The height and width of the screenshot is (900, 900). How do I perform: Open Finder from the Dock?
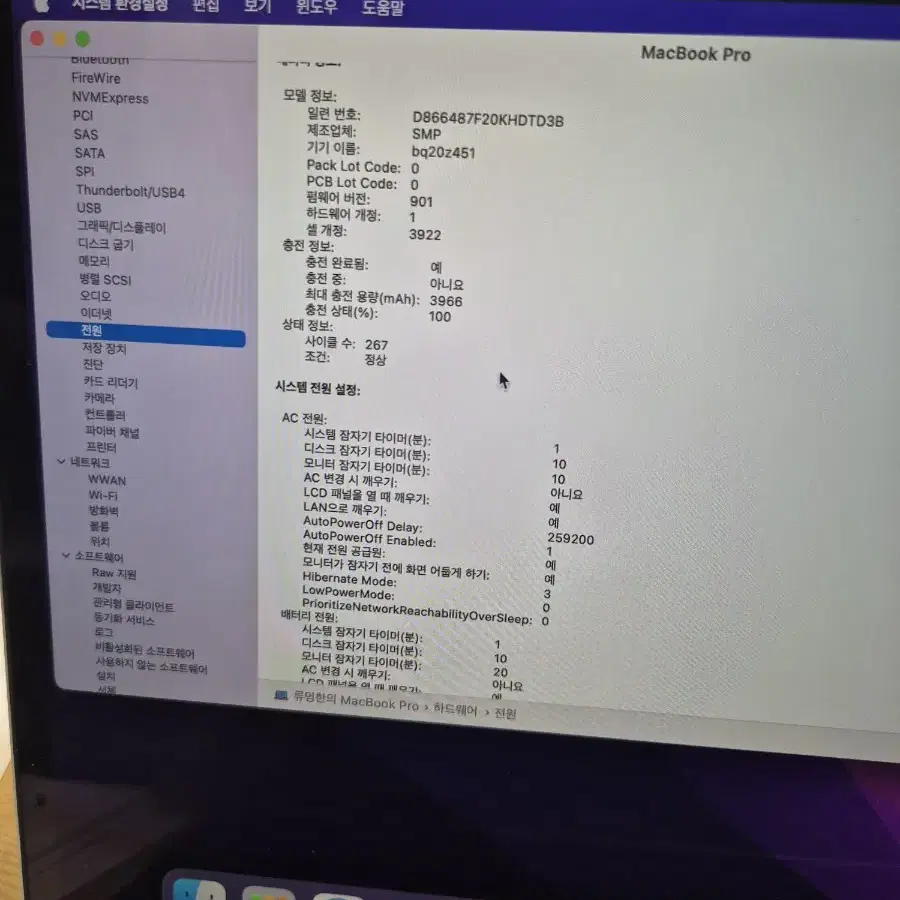pos(199,890)
